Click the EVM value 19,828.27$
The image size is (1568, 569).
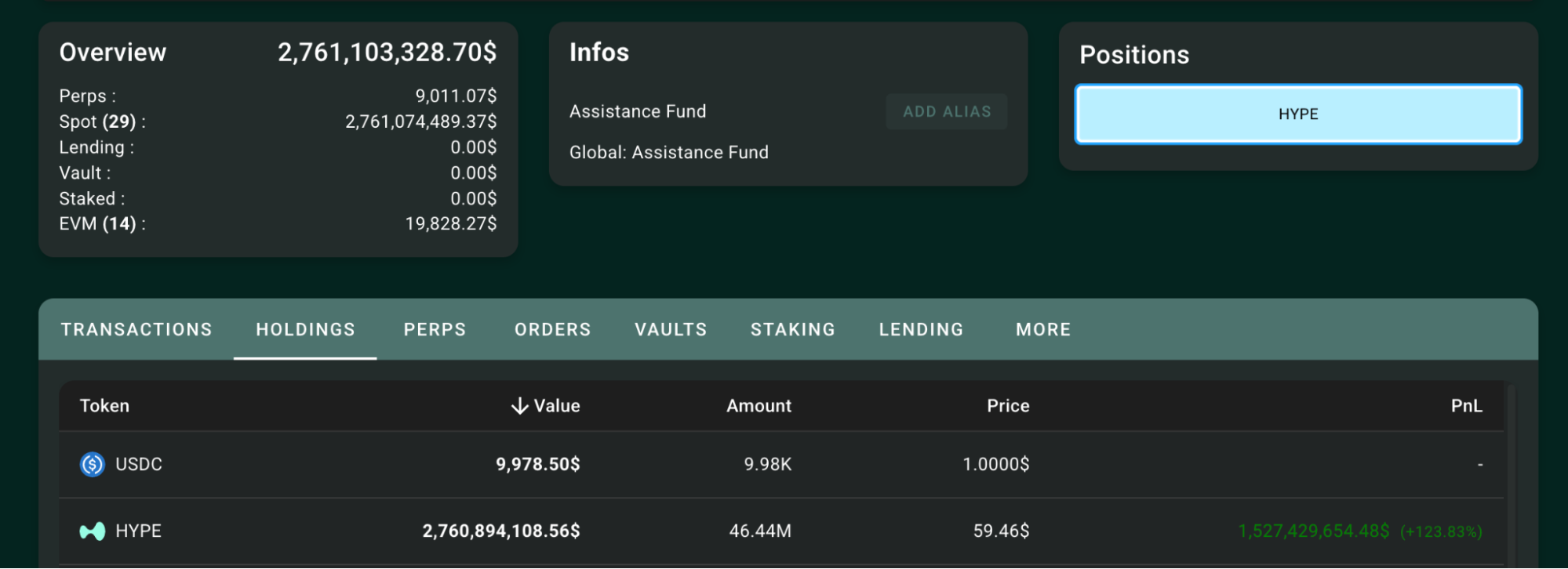(x=451, y=224)
